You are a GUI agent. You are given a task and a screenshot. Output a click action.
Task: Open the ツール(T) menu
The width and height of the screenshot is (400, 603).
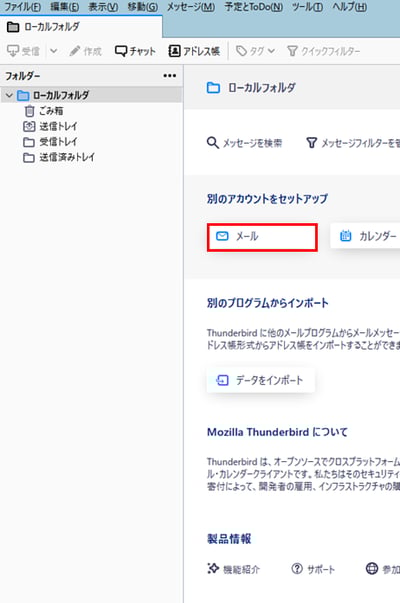click(x=307, y=7)
